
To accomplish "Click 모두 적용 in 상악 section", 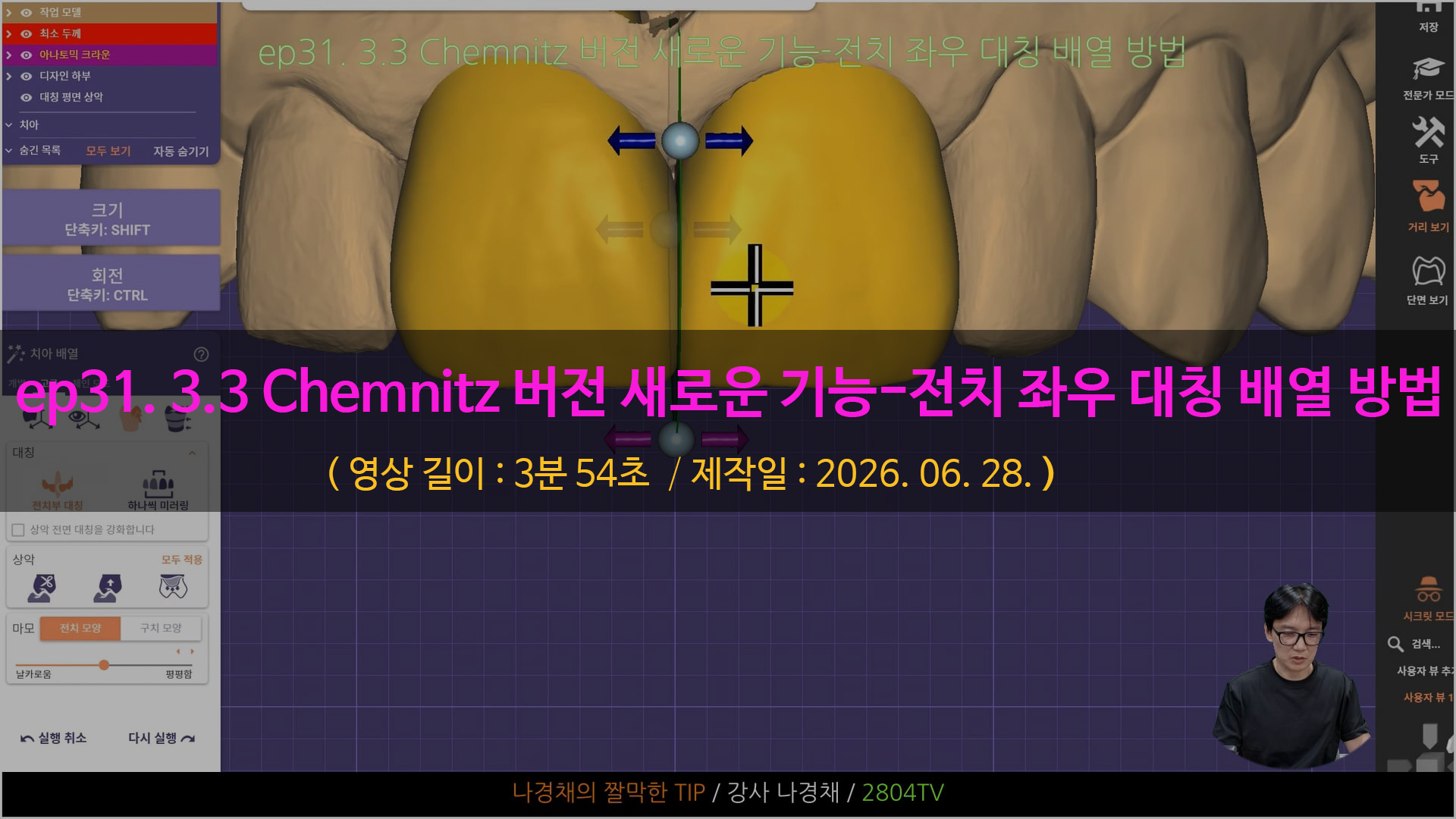I will coord(181,560).
